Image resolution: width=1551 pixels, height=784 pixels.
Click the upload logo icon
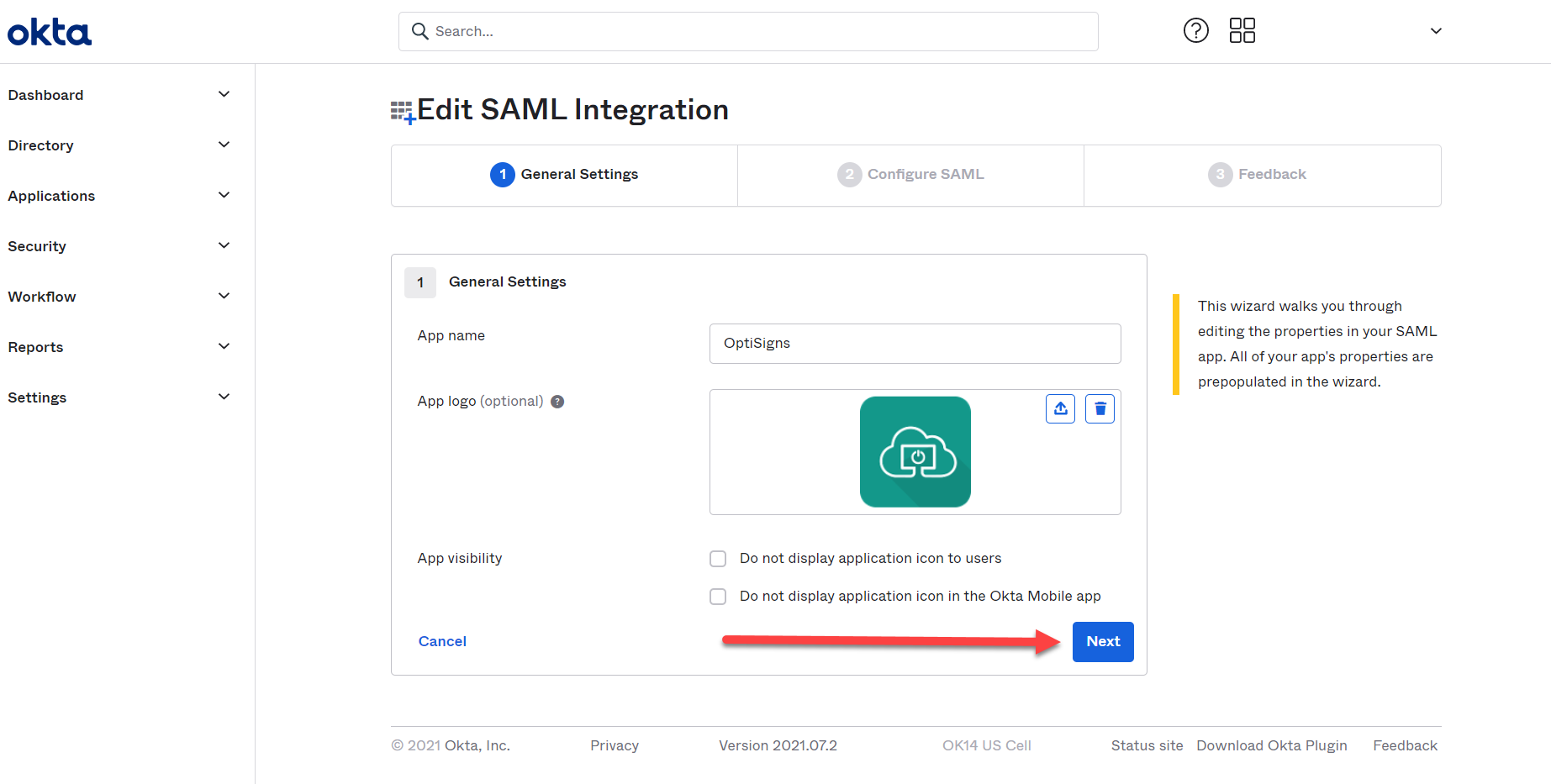click(1060, 409)
